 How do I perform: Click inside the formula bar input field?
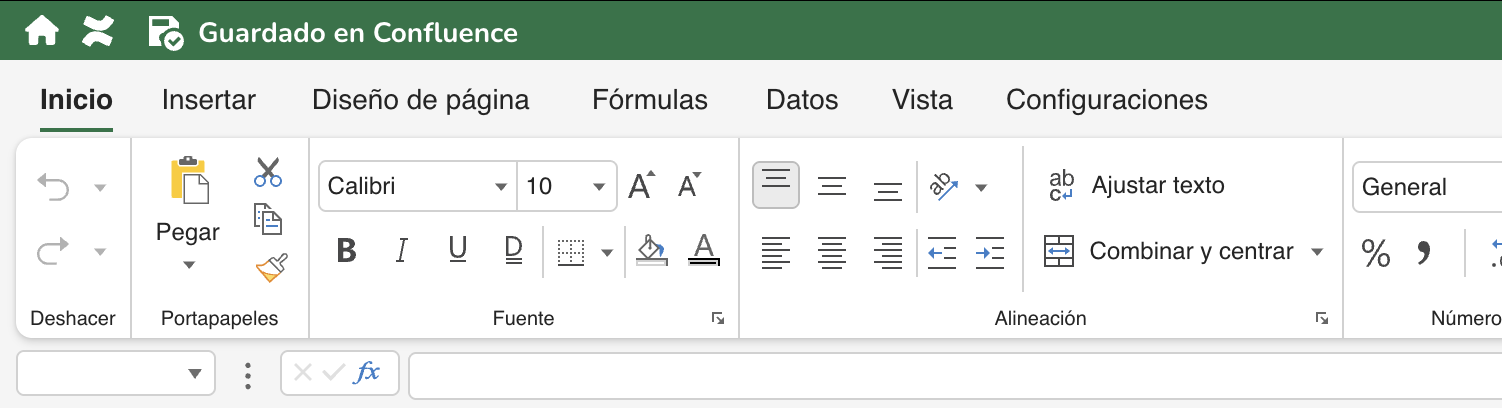point(950,374)
